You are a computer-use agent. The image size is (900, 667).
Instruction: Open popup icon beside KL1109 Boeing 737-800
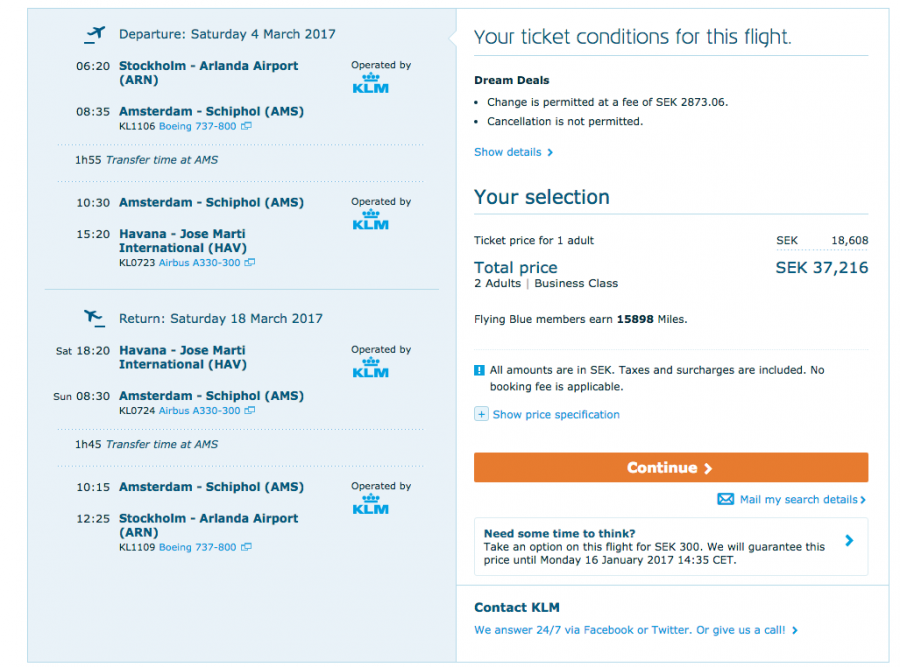click(x=246, y=548)
